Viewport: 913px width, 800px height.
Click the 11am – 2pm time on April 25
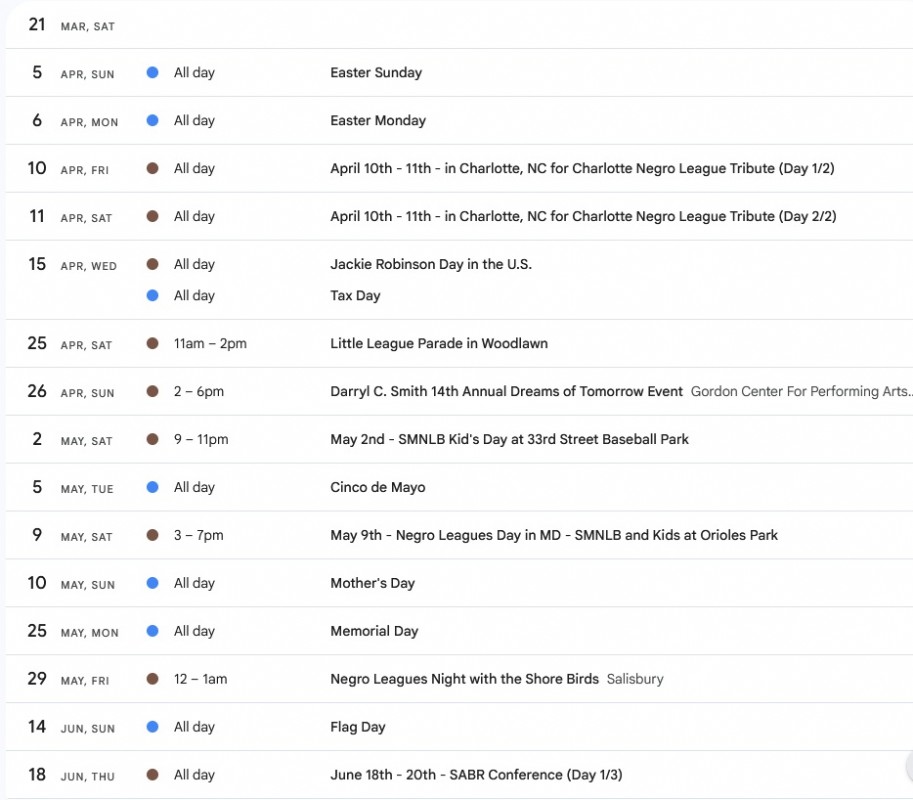210,344
